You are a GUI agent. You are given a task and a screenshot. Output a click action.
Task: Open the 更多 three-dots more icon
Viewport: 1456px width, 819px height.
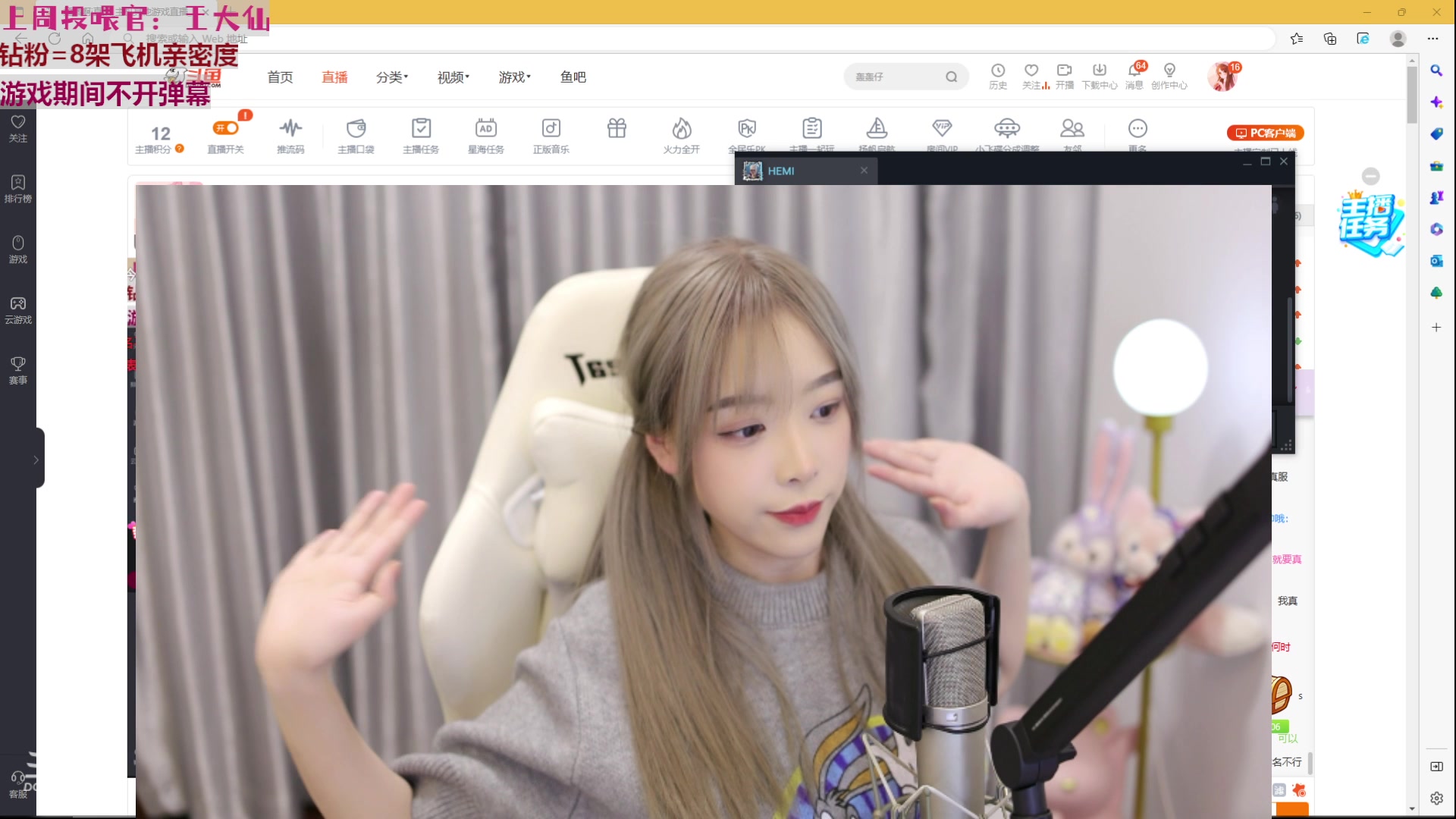(x=1137, y=128)
